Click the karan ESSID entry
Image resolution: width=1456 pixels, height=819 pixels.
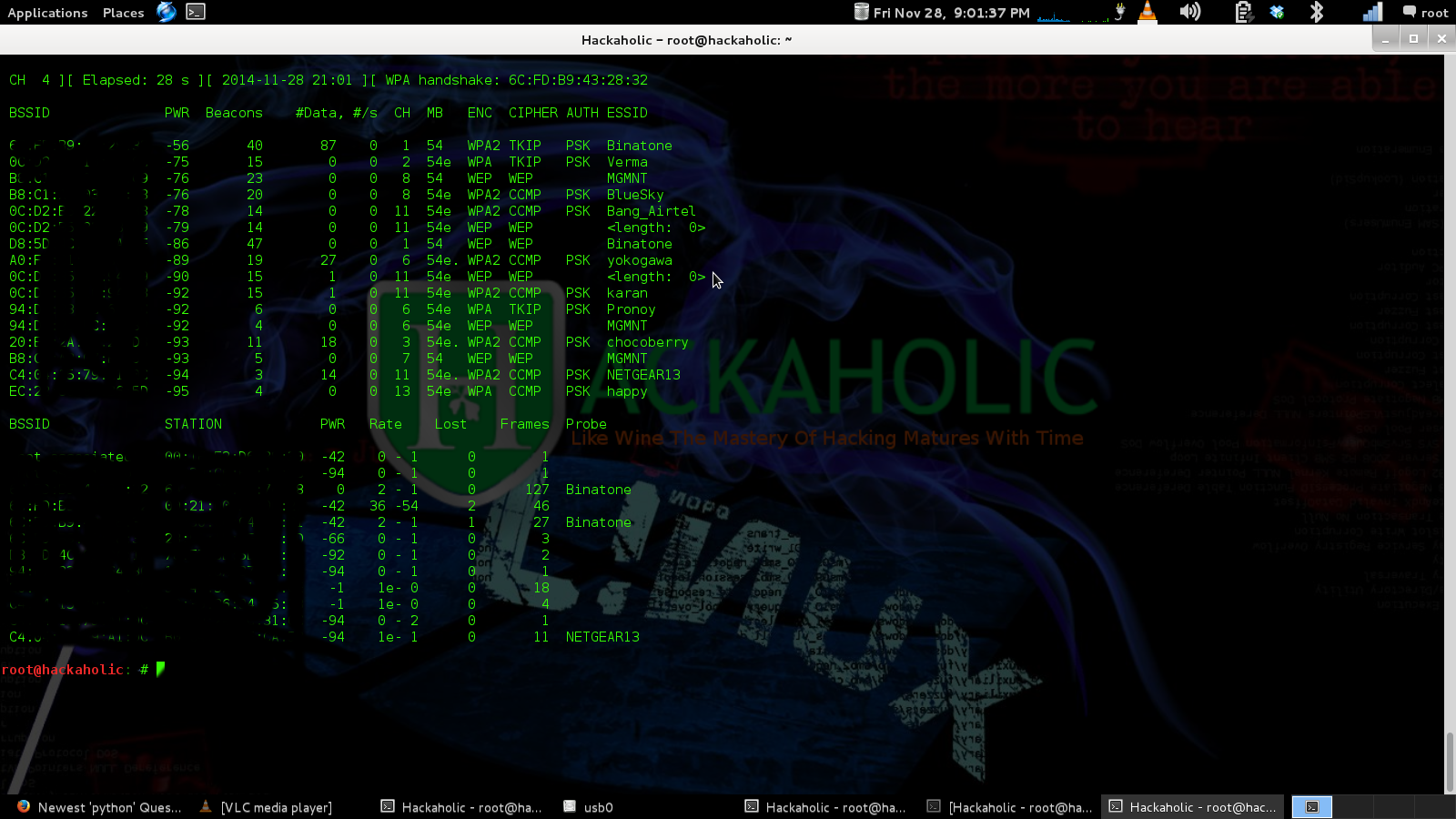[x=627, y=293]
